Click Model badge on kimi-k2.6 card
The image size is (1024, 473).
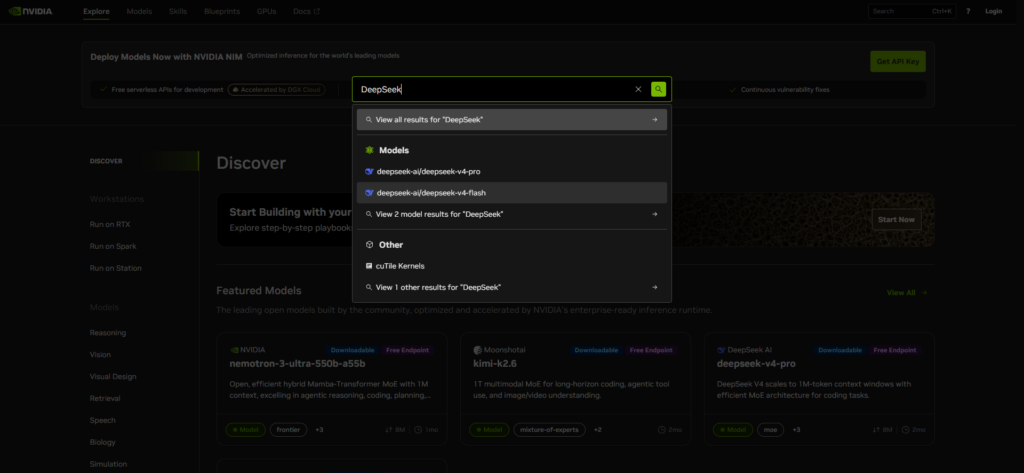click(489, 430)
